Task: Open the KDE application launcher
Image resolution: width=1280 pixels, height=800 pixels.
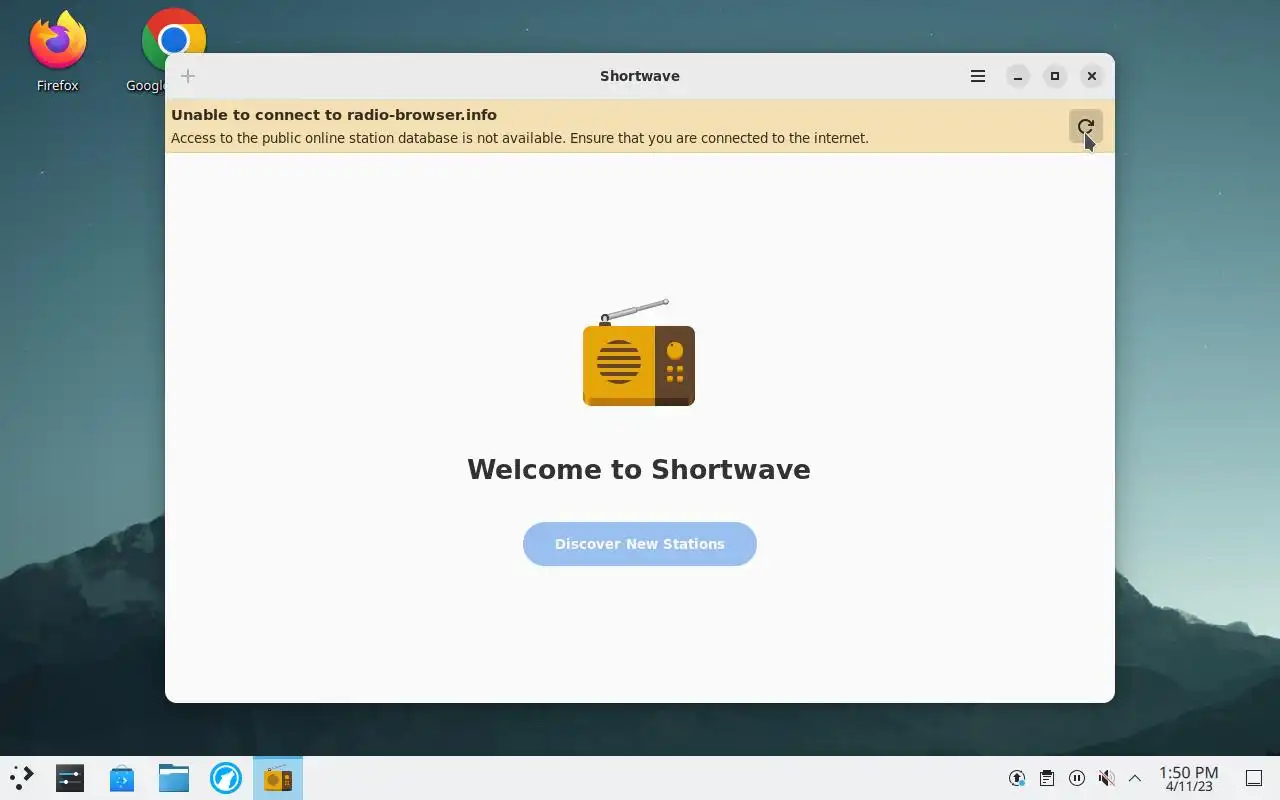Action: (x=22, y=778)
